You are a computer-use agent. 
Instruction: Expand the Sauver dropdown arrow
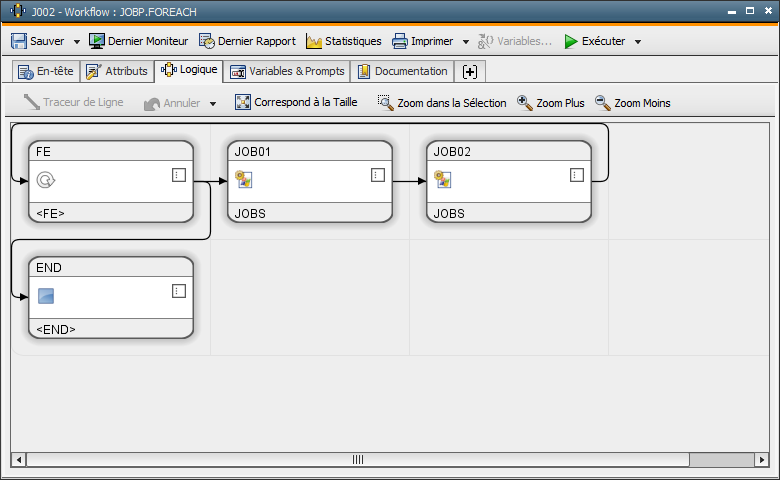click(x=77, y=42)
